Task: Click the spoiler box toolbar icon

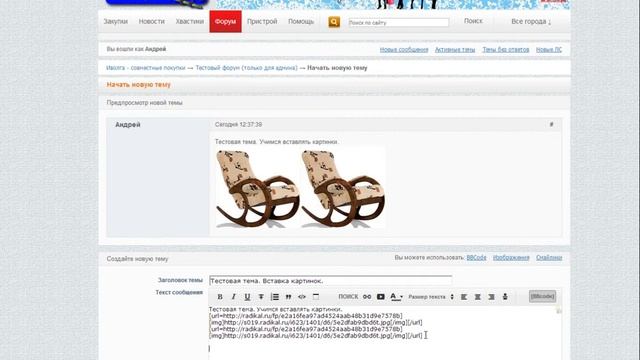Action: [x=316, y=297]
